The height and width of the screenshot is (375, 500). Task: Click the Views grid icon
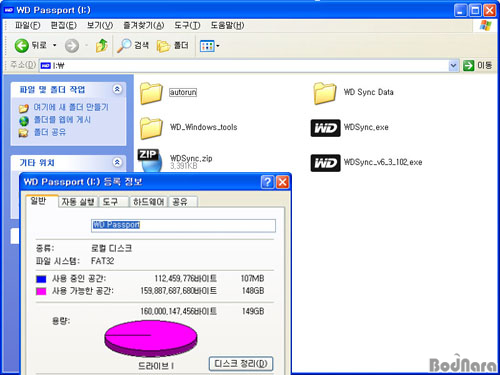pyautogui.click(x=207, y=46)
